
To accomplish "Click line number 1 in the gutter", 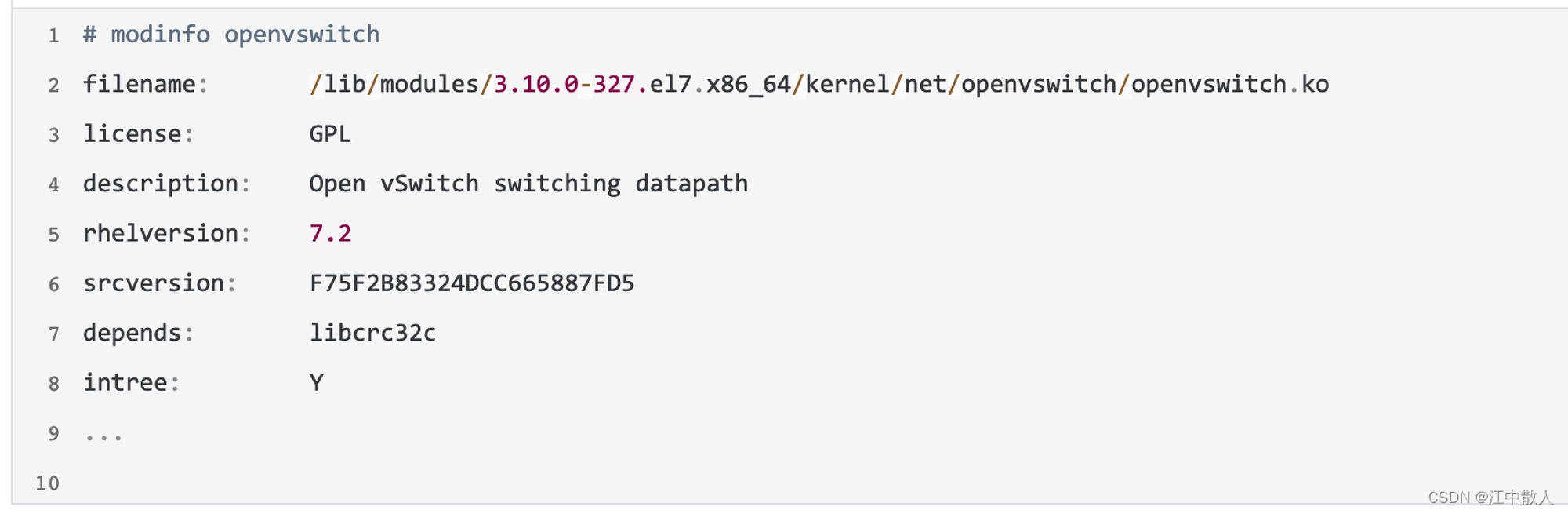I will pos(53,36).
